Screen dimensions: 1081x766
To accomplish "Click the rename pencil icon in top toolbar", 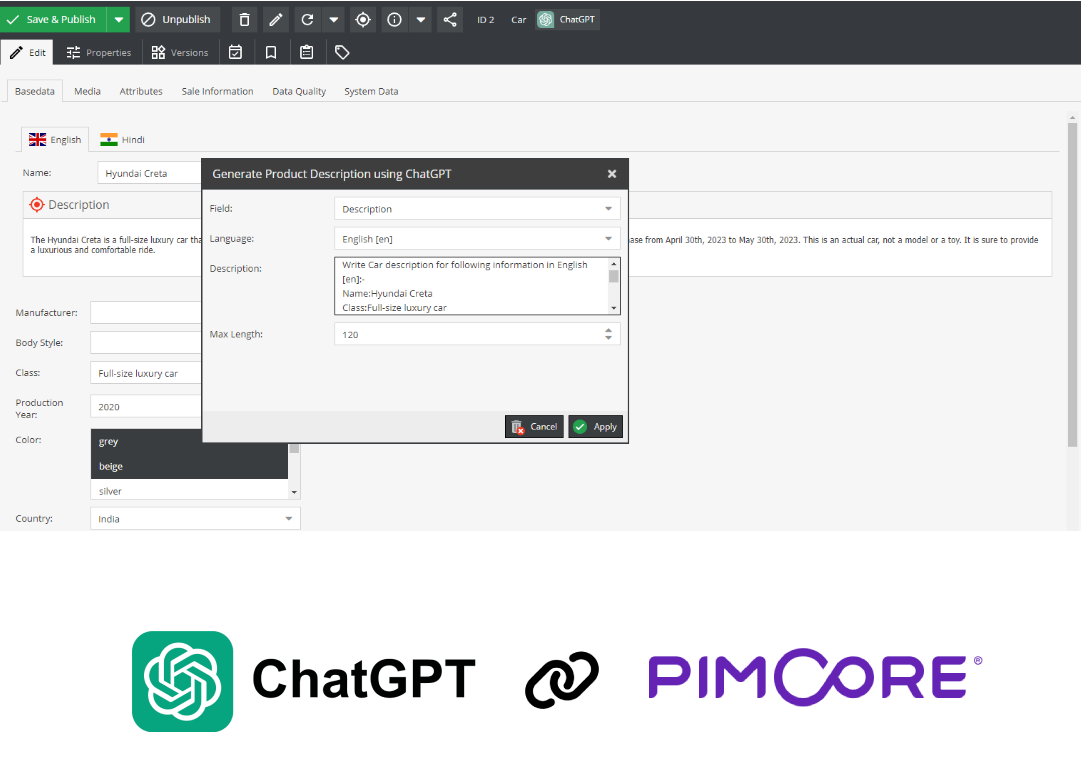I will coord(275,19).
